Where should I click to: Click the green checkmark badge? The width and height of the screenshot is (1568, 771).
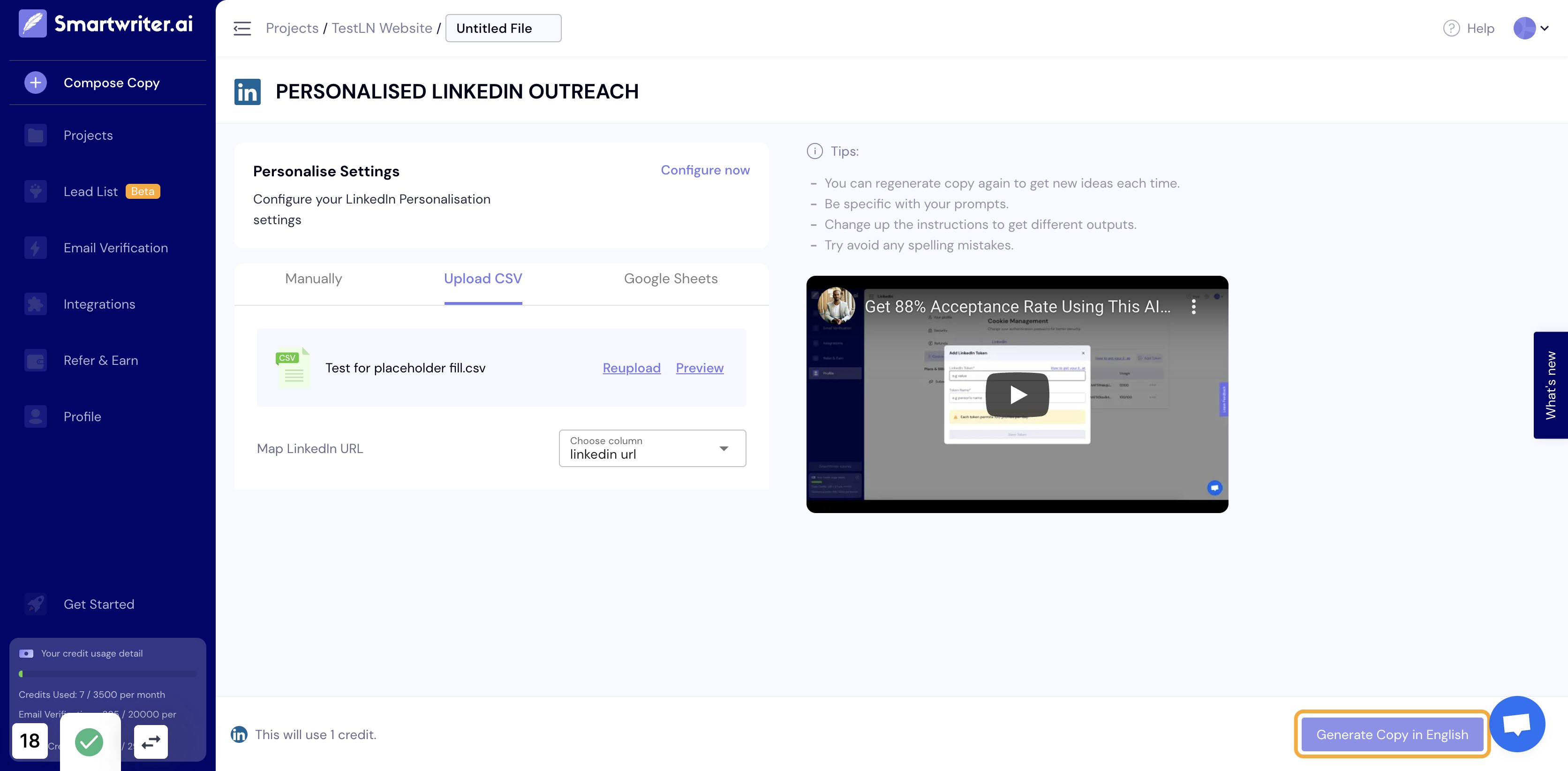pos(89,742)
